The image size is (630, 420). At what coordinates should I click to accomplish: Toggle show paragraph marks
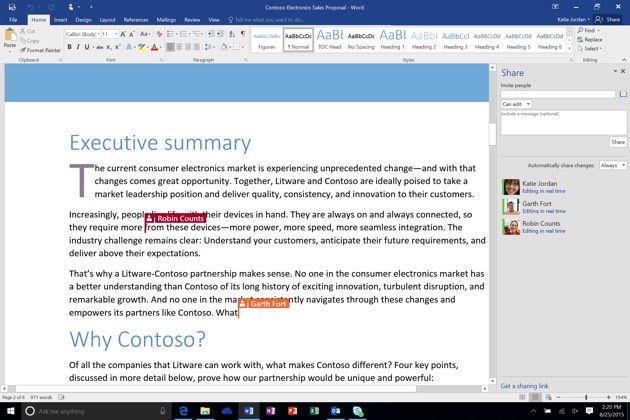click(243, 34)
